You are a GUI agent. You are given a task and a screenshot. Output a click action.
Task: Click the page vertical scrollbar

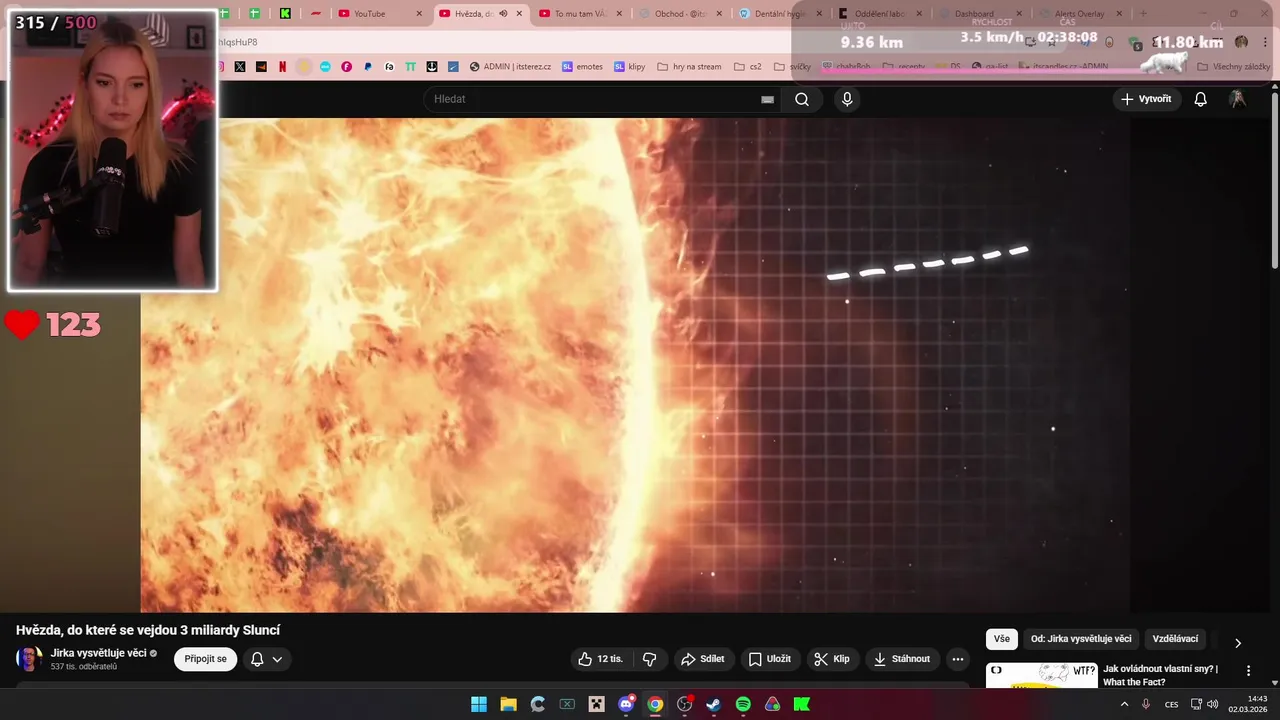(1274, 180)
